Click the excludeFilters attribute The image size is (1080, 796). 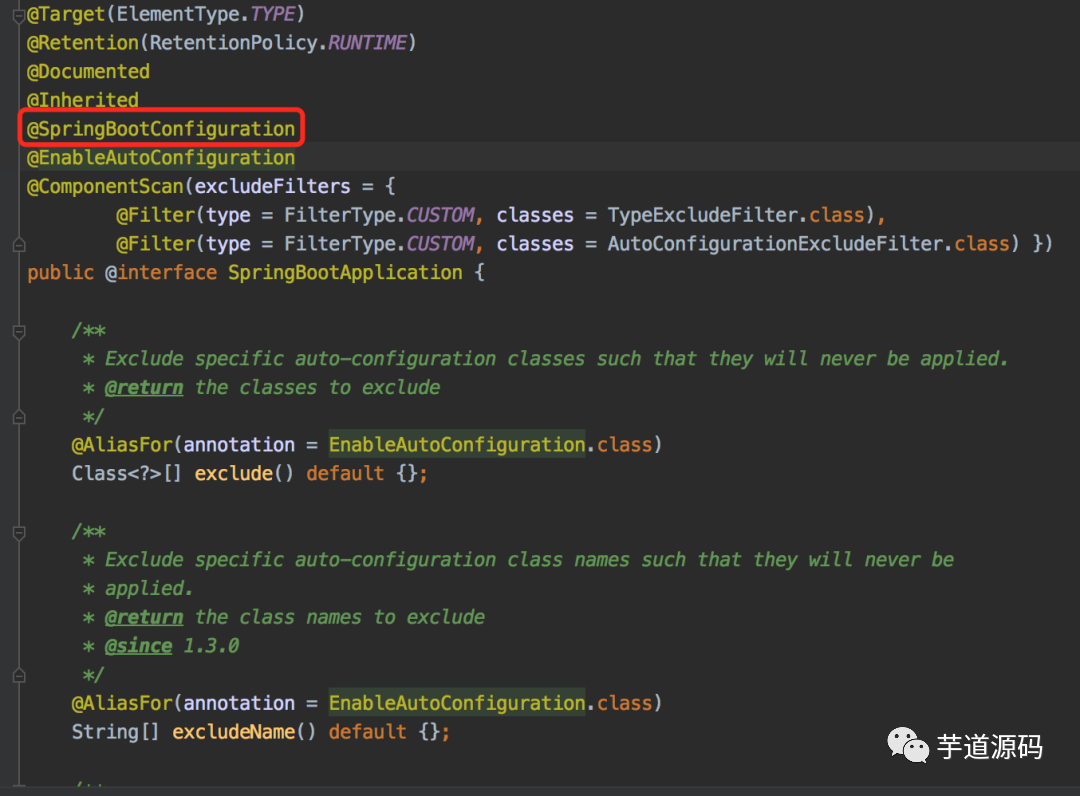pyautogui.click(x=272, y=187)
